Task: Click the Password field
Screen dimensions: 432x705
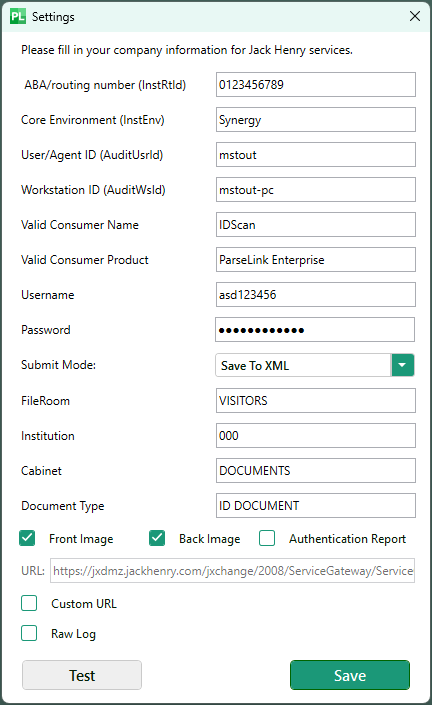Action: [x=315, y=330]
